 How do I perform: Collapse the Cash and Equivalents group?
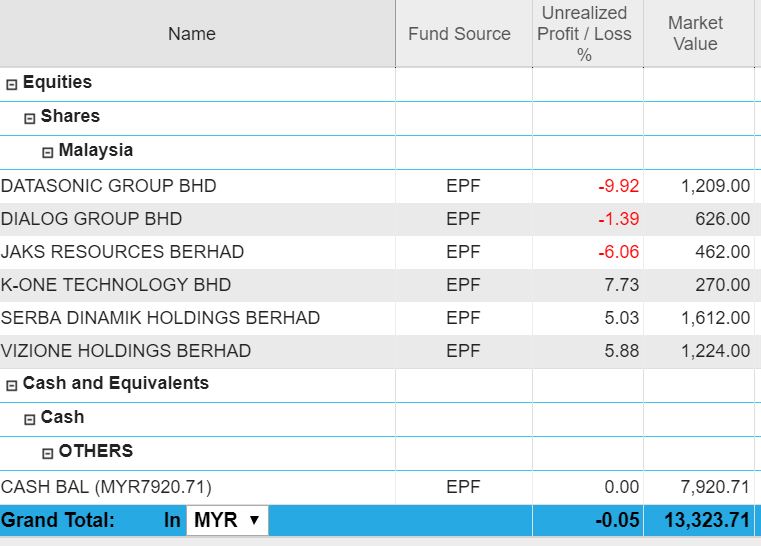pos(12,385)
